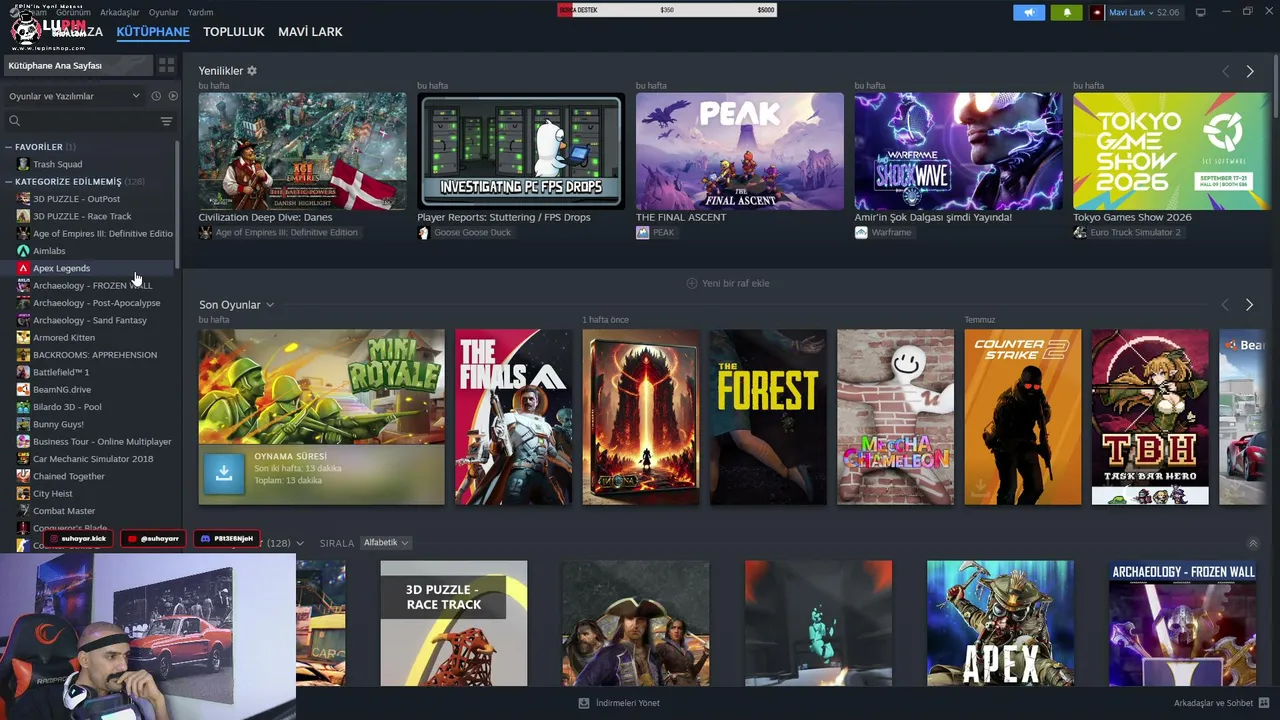
Task: Switch to the KÜTÜPHANE tab
Action: pos(153,32)
